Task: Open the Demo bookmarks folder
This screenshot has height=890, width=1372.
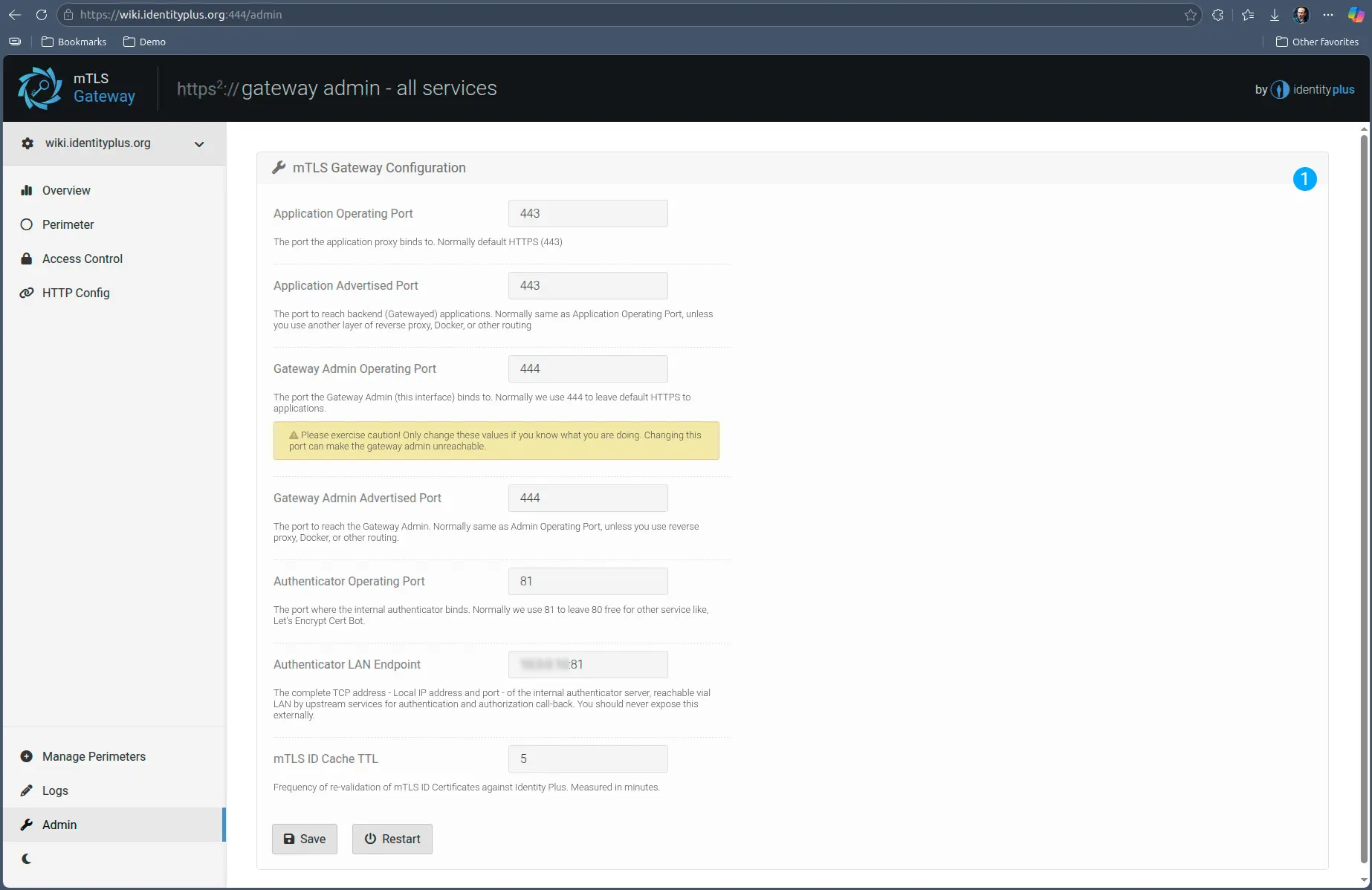Action: (x=144, y=42)
